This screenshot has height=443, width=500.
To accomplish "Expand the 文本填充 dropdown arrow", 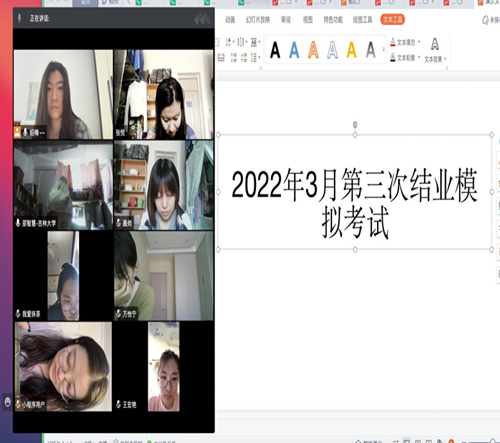I will [419, 42].
